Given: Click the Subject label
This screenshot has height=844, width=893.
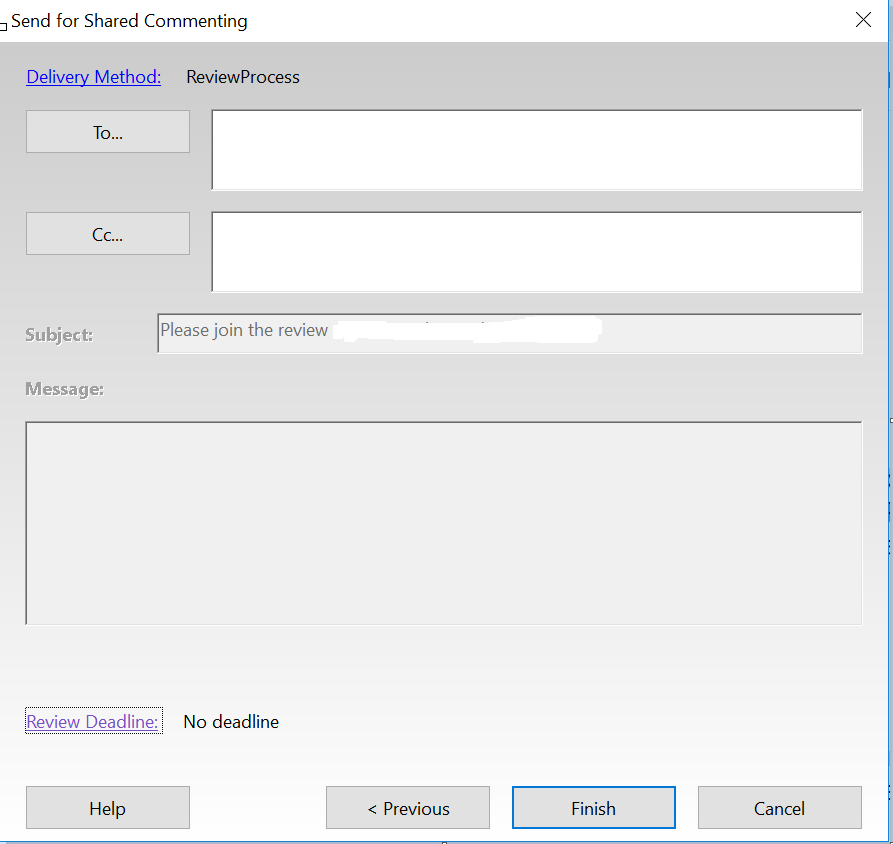Looking at the screenshot, I should [58, 335].
